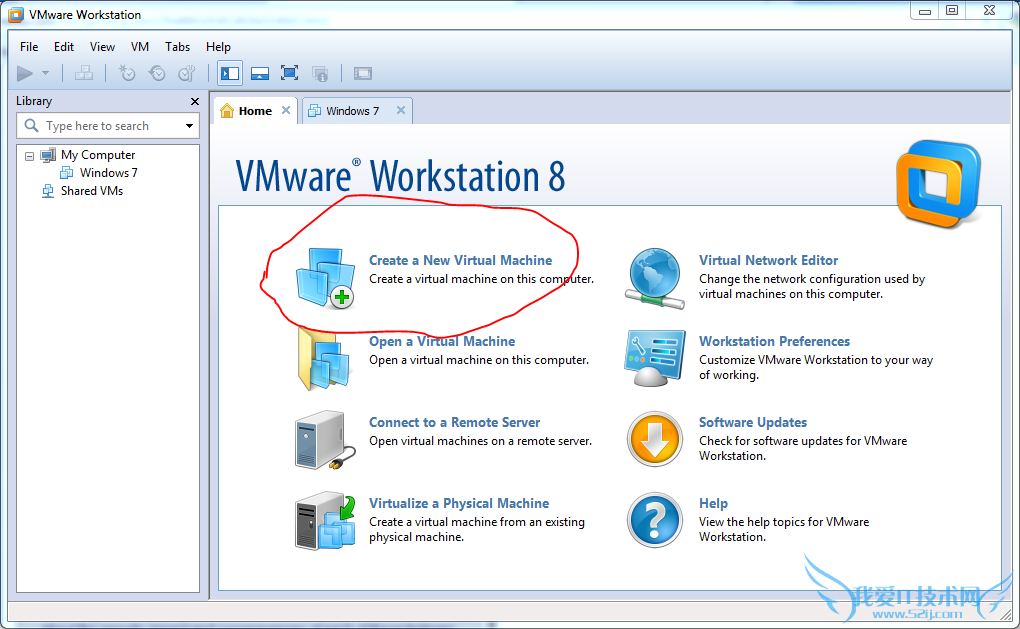The image size is (1020, 629).
Task: Click the Open a Virtual Machine folder icon
Action: (x=325, y=358)
